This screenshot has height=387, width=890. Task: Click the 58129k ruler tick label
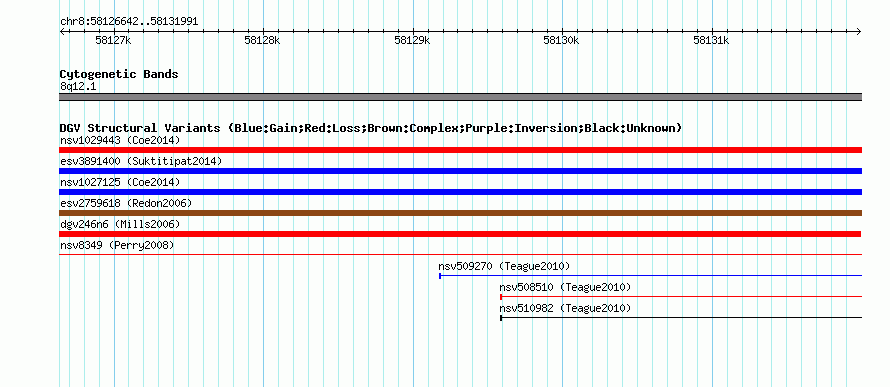(412, 40)
